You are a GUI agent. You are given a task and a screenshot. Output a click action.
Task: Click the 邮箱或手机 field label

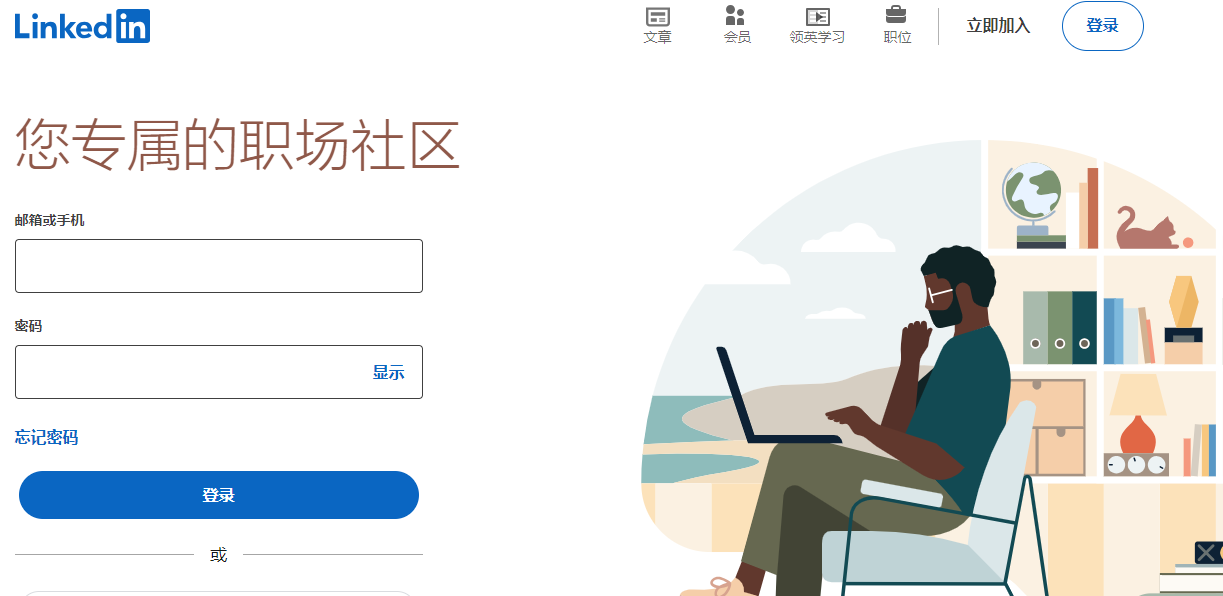(x=50, y=220)
